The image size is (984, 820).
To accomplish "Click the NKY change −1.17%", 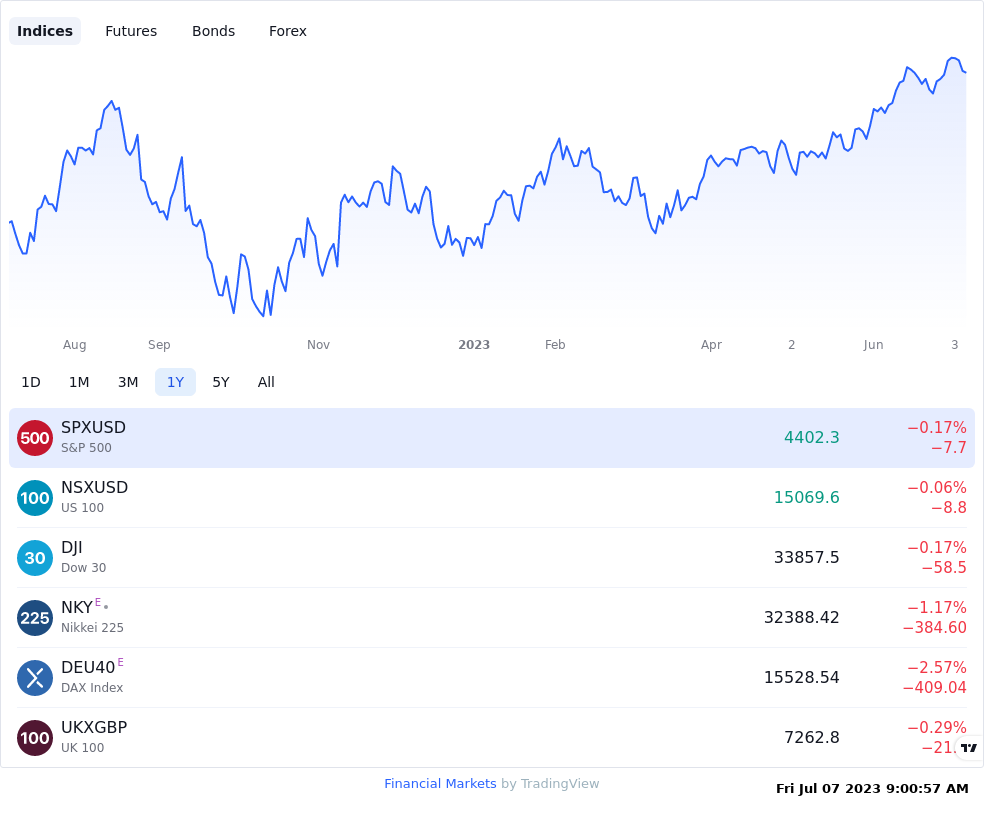I will coord(937,607).
